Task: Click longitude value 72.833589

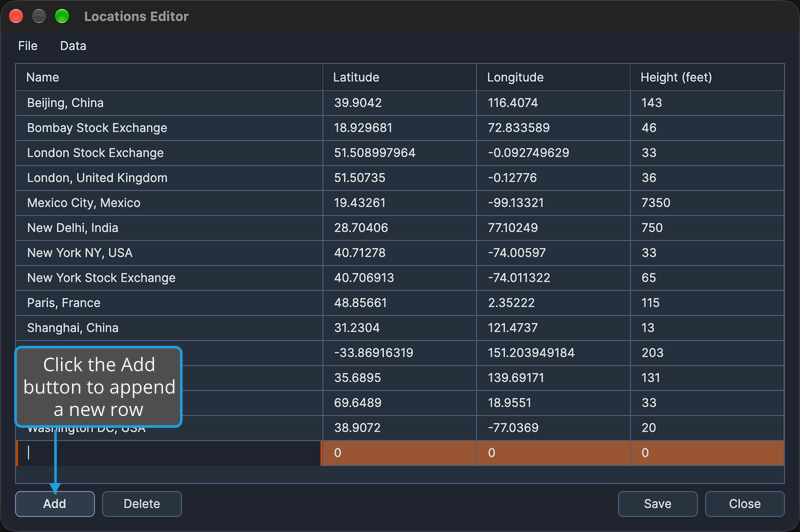Action: pos(519,128)
